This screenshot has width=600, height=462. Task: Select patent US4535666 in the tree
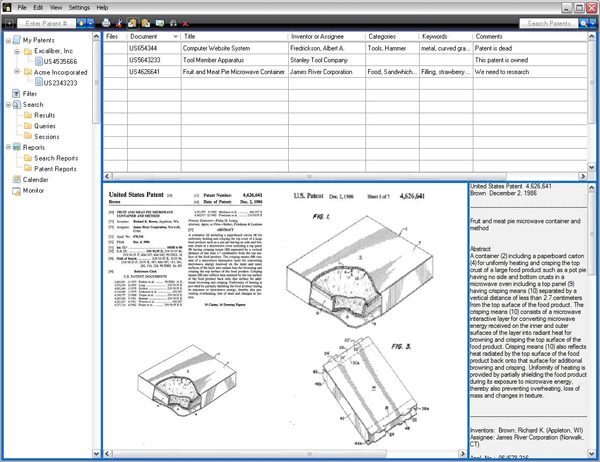(60, 62)
